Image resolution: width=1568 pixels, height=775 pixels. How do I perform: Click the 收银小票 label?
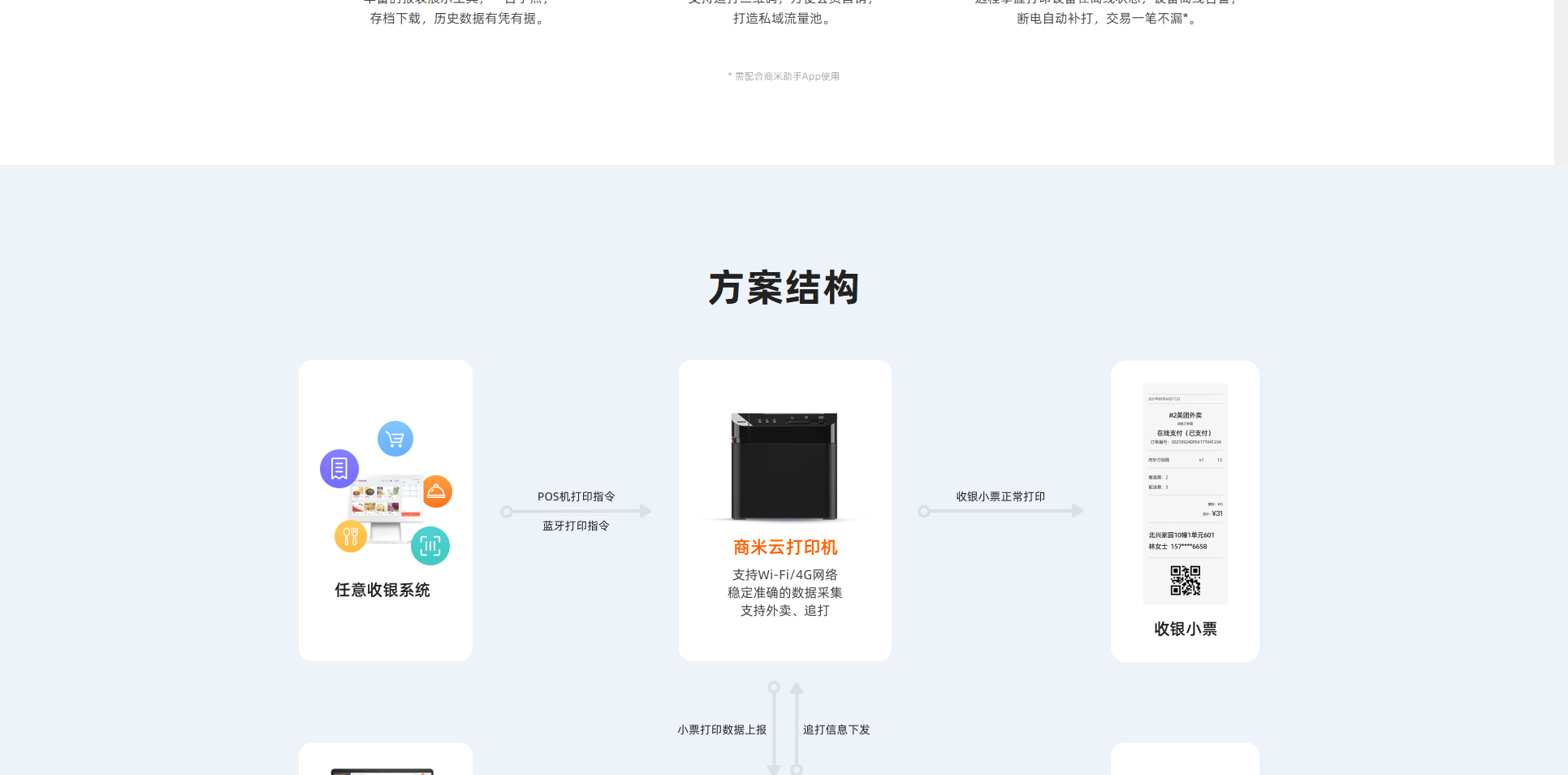point(1186,629)
